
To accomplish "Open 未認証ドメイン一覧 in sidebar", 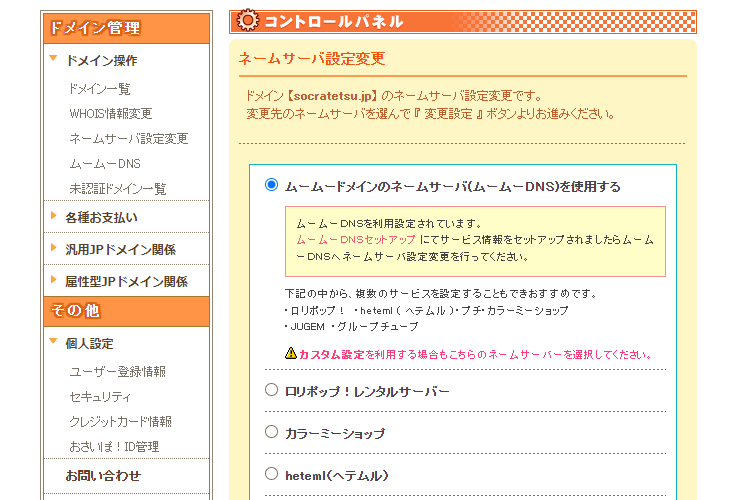I will click(117, 188).
